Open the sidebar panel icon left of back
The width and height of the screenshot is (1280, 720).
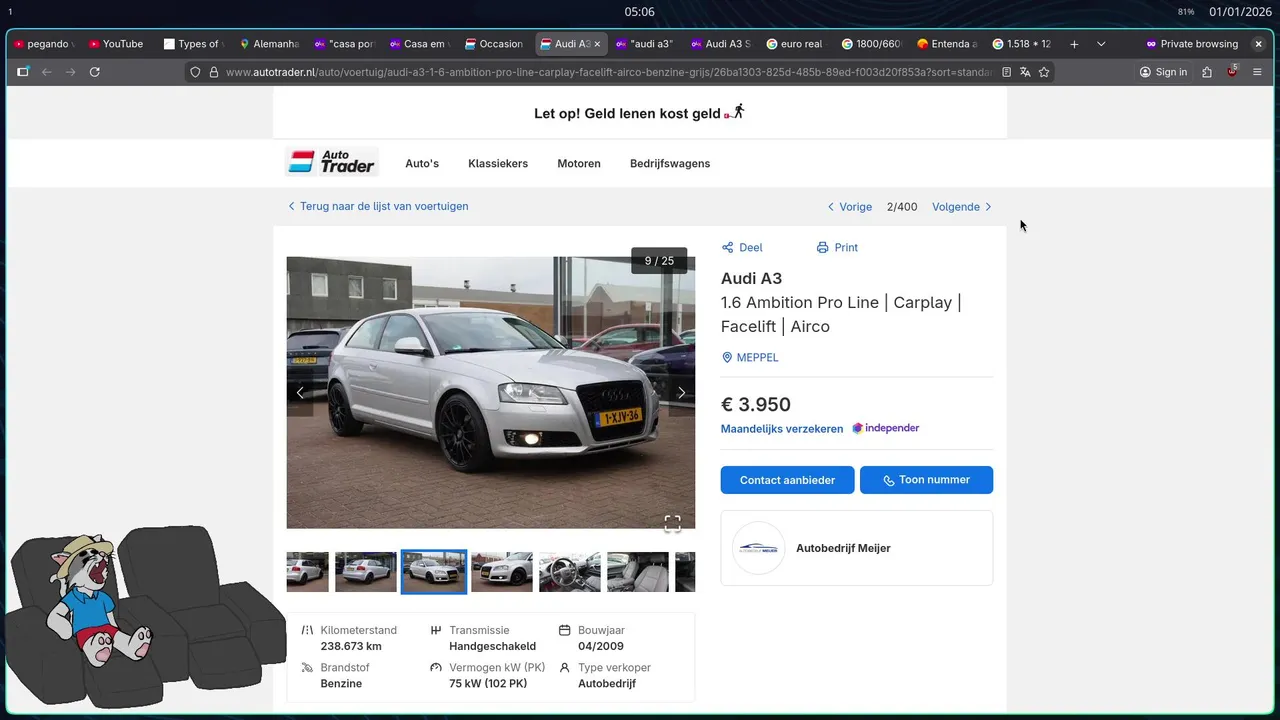pos(22,72)
